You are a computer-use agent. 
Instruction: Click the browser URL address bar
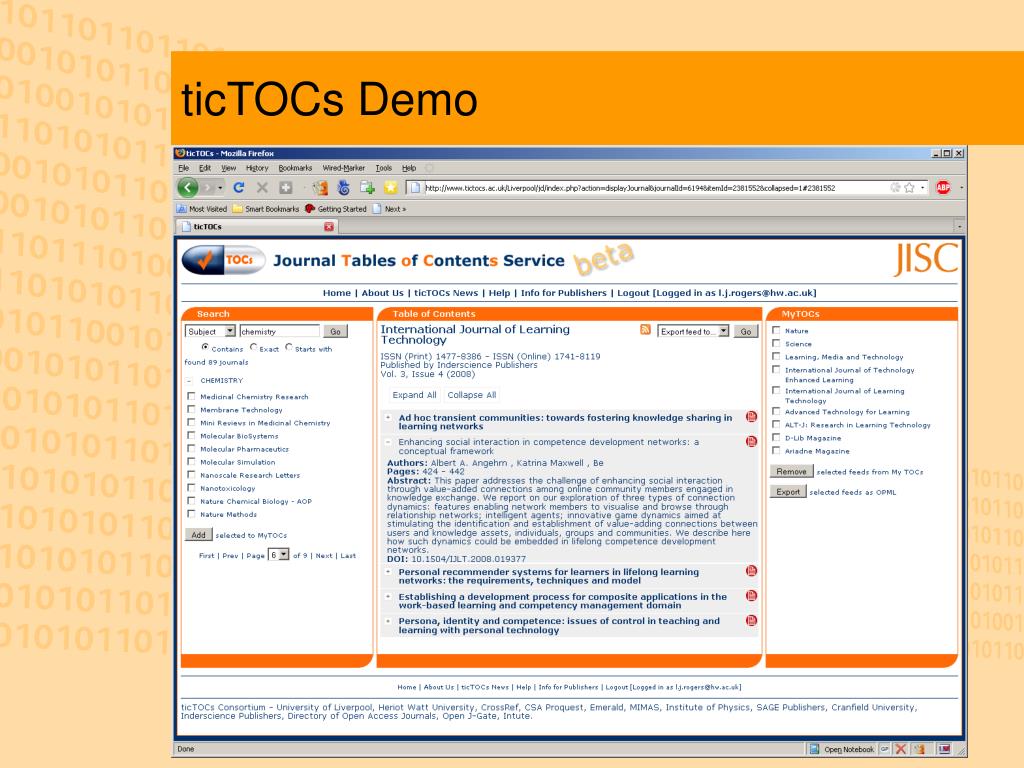656,187
